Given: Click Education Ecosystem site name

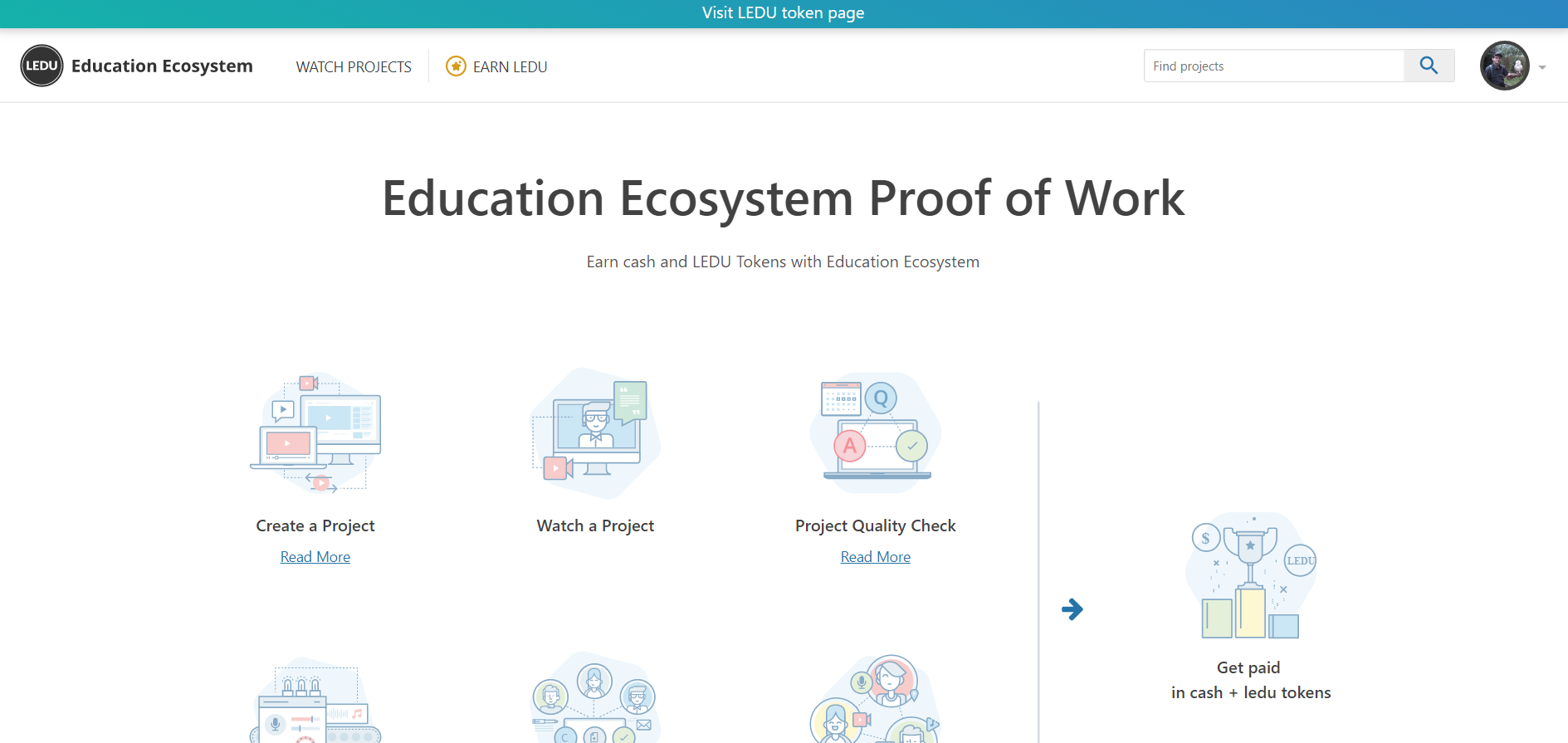Looking at the screenshot, I should pos(162,66).
